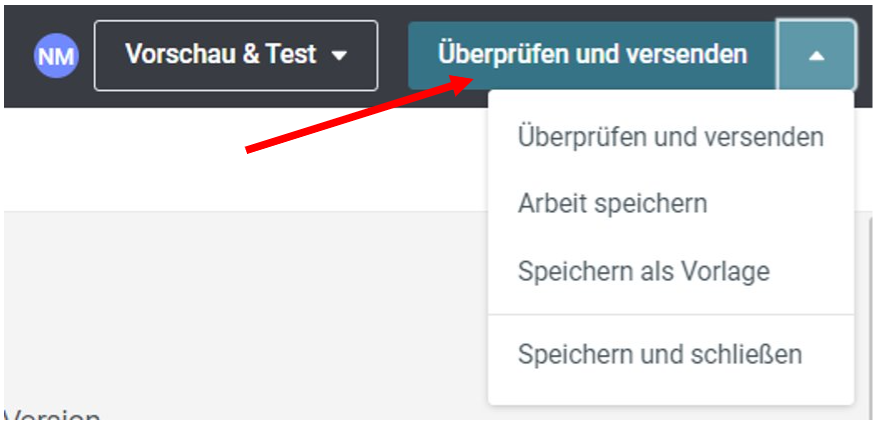Choose Arbeit speichern from the menu
The image size is (879, 425).
point(670,204)
